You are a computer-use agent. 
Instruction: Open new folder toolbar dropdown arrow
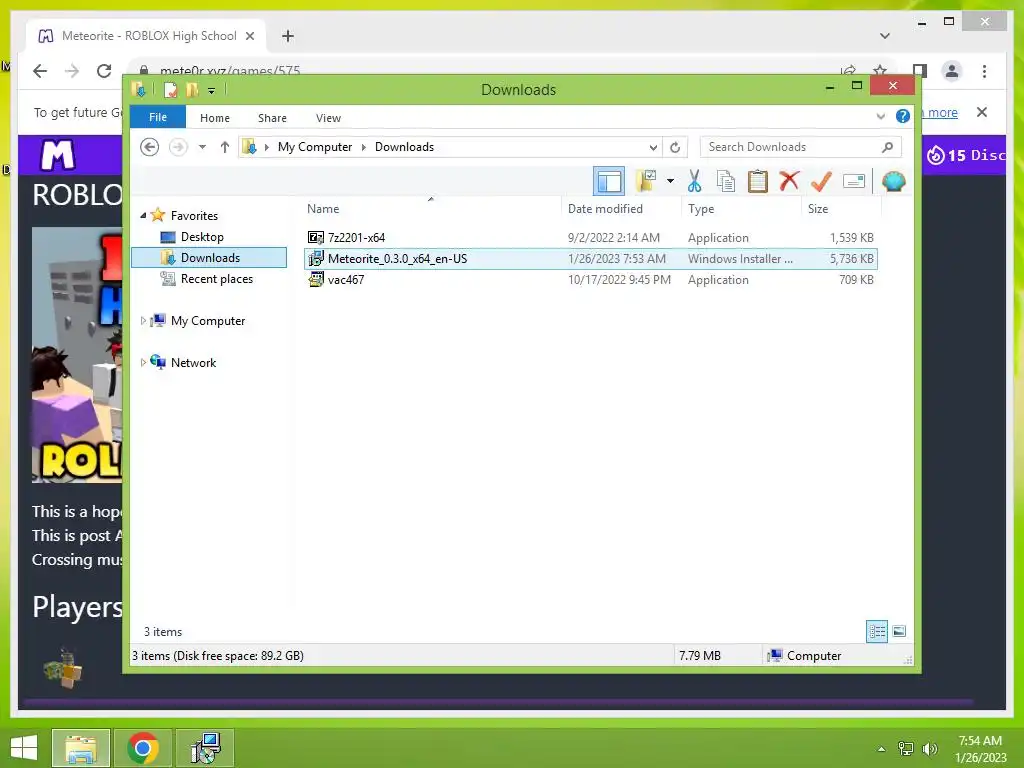[670, 181]
